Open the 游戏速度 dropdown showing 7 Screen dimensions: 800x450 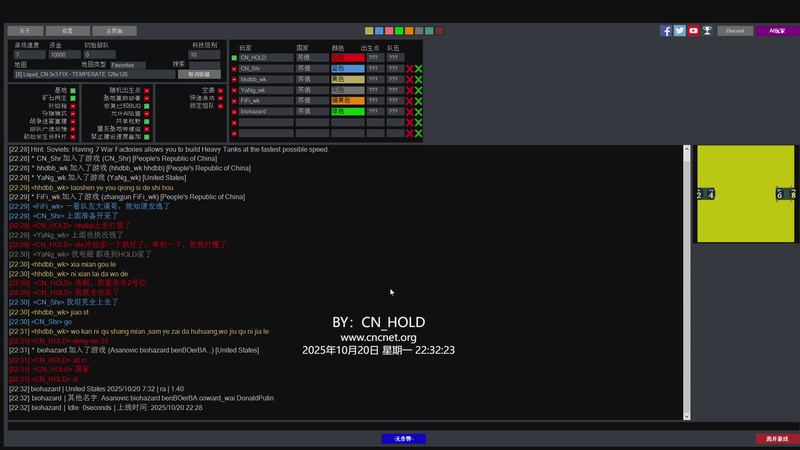click(30, 55)
